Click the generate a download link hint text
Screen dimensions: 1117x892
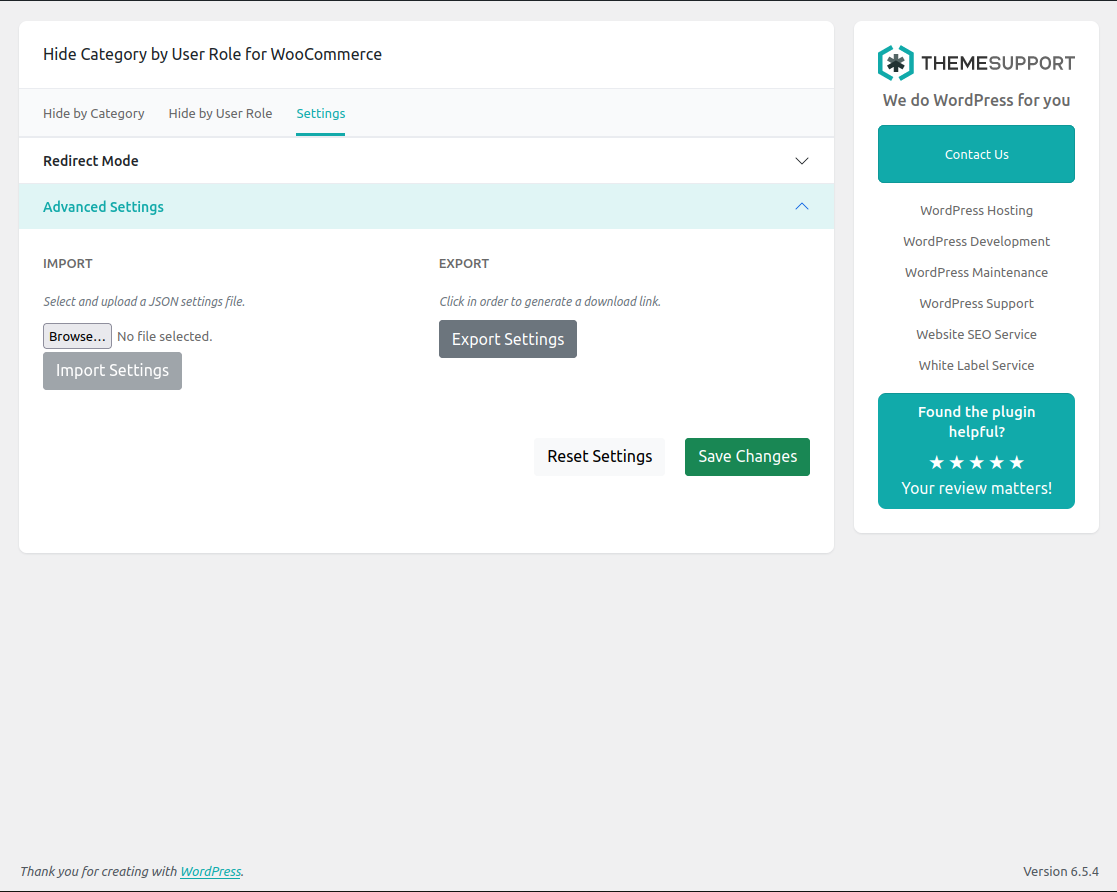click(550, 301)
